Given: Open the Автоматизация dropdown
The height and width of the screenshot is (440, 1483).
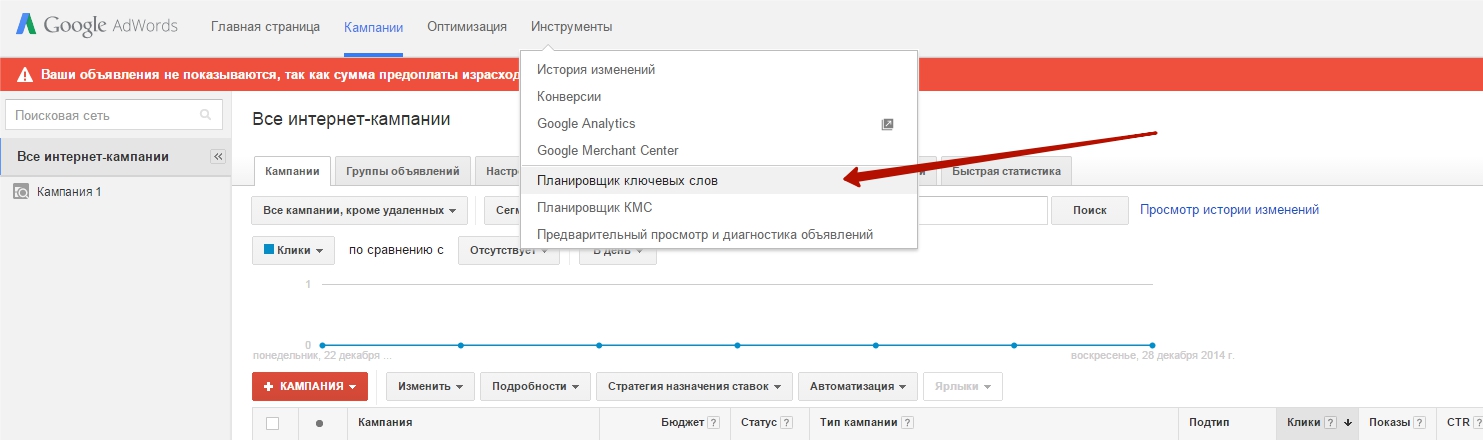Looking at the screenshot, I should point(859,386).
